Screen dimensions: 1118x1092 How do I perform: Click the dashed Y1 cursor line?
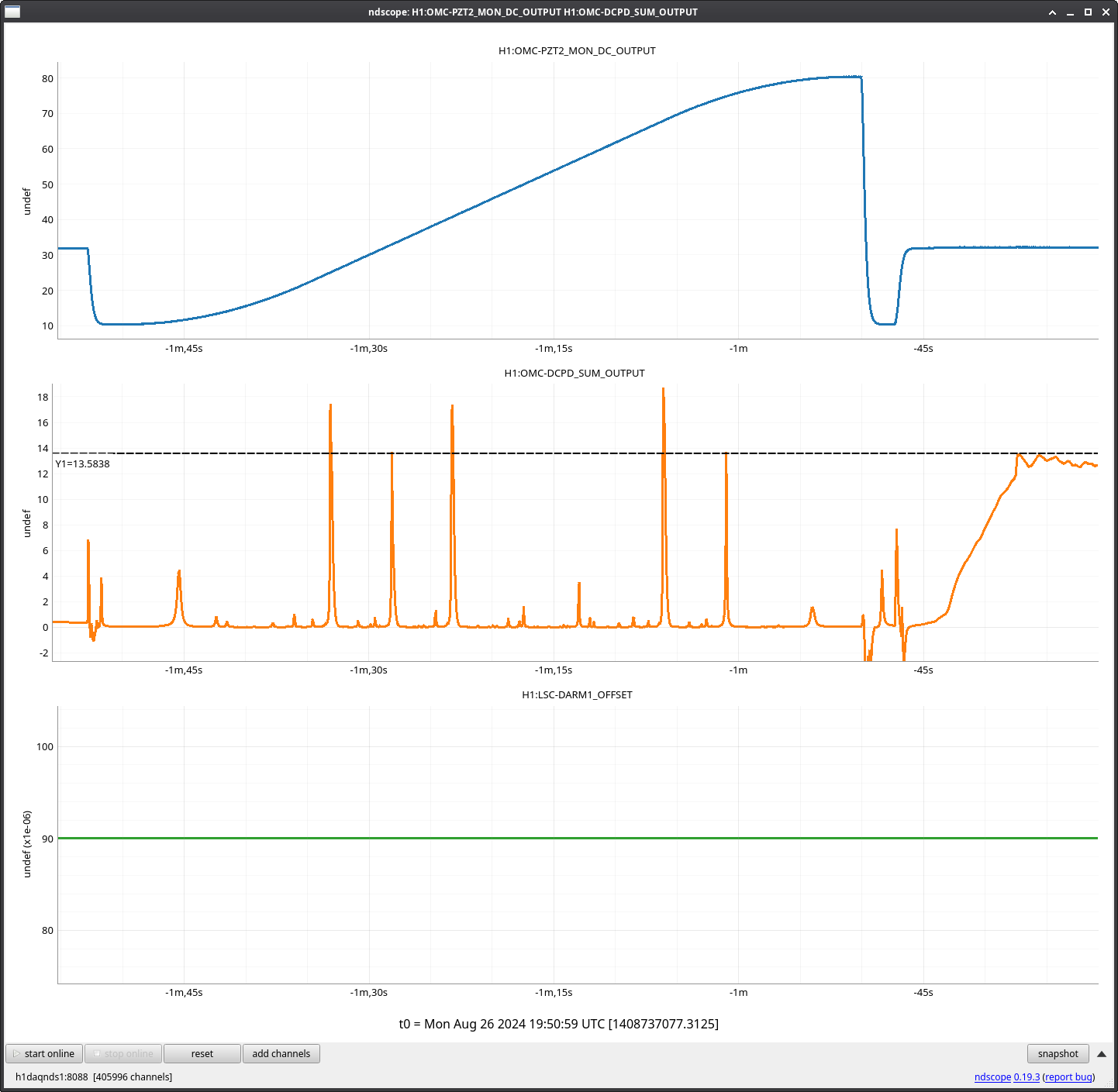[x=574, y=453]
